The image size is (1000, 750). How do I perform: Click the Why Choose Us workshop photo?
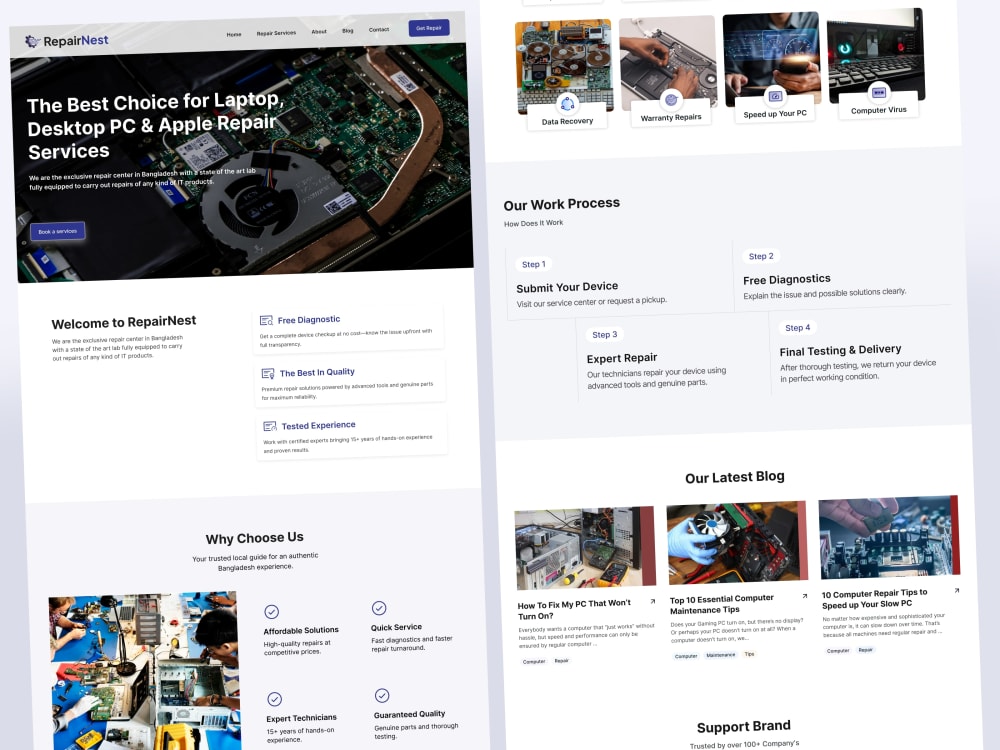145,671
